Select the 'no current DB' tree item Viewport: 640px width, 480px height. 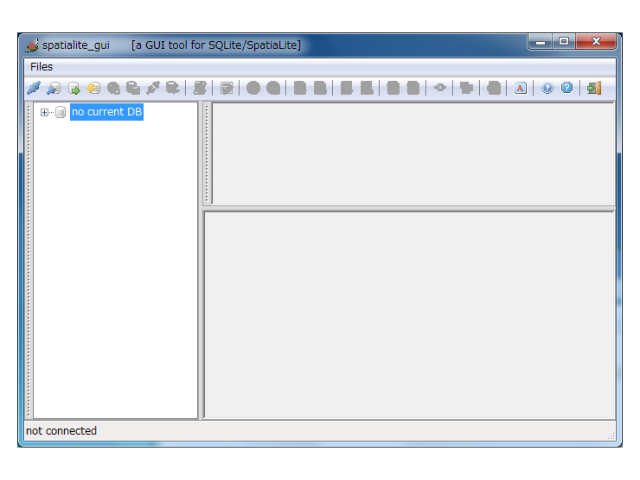tap(107, 112)
